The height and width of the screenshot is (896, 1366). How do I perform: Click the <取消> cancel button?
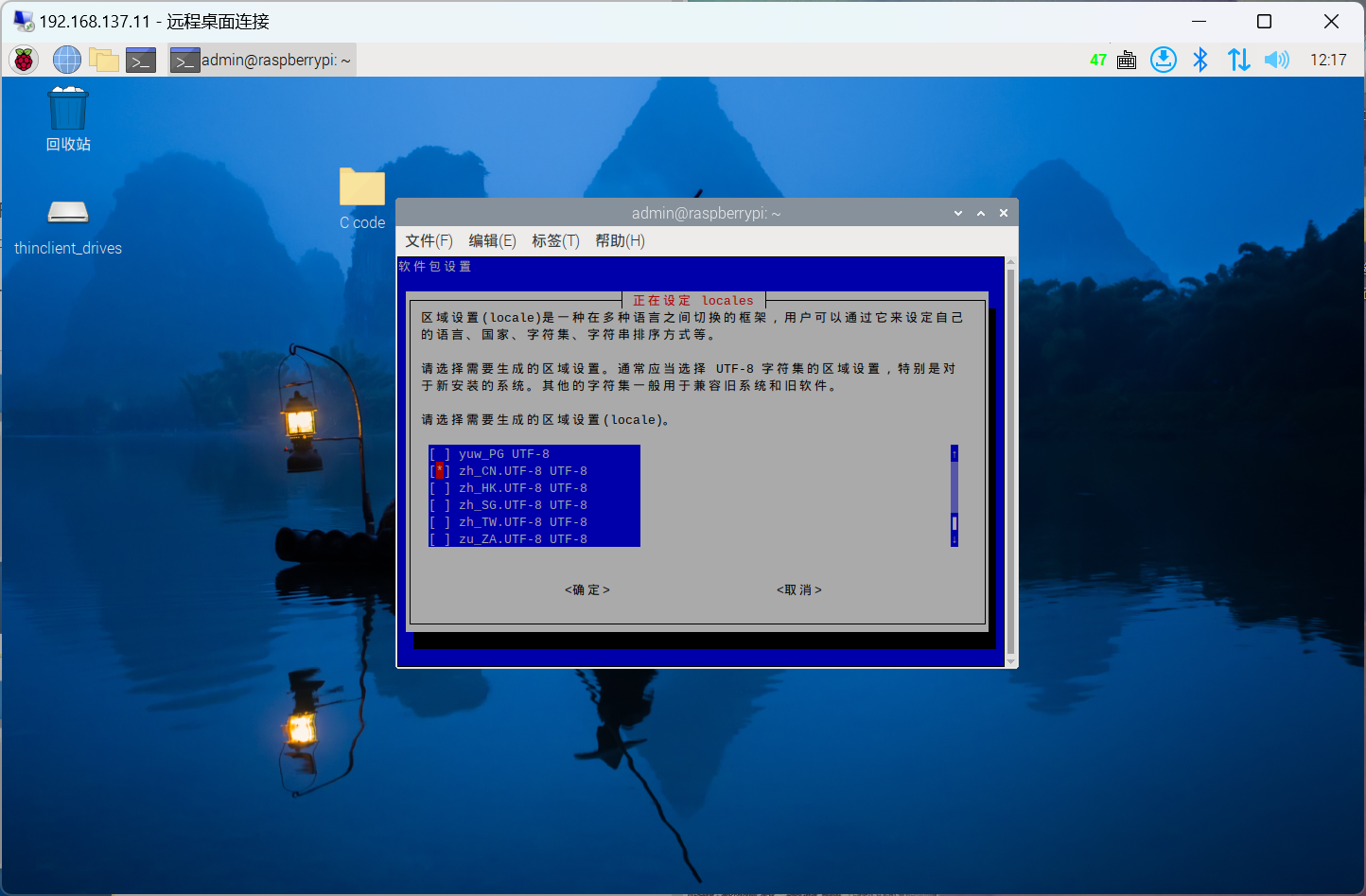(799, 590)
